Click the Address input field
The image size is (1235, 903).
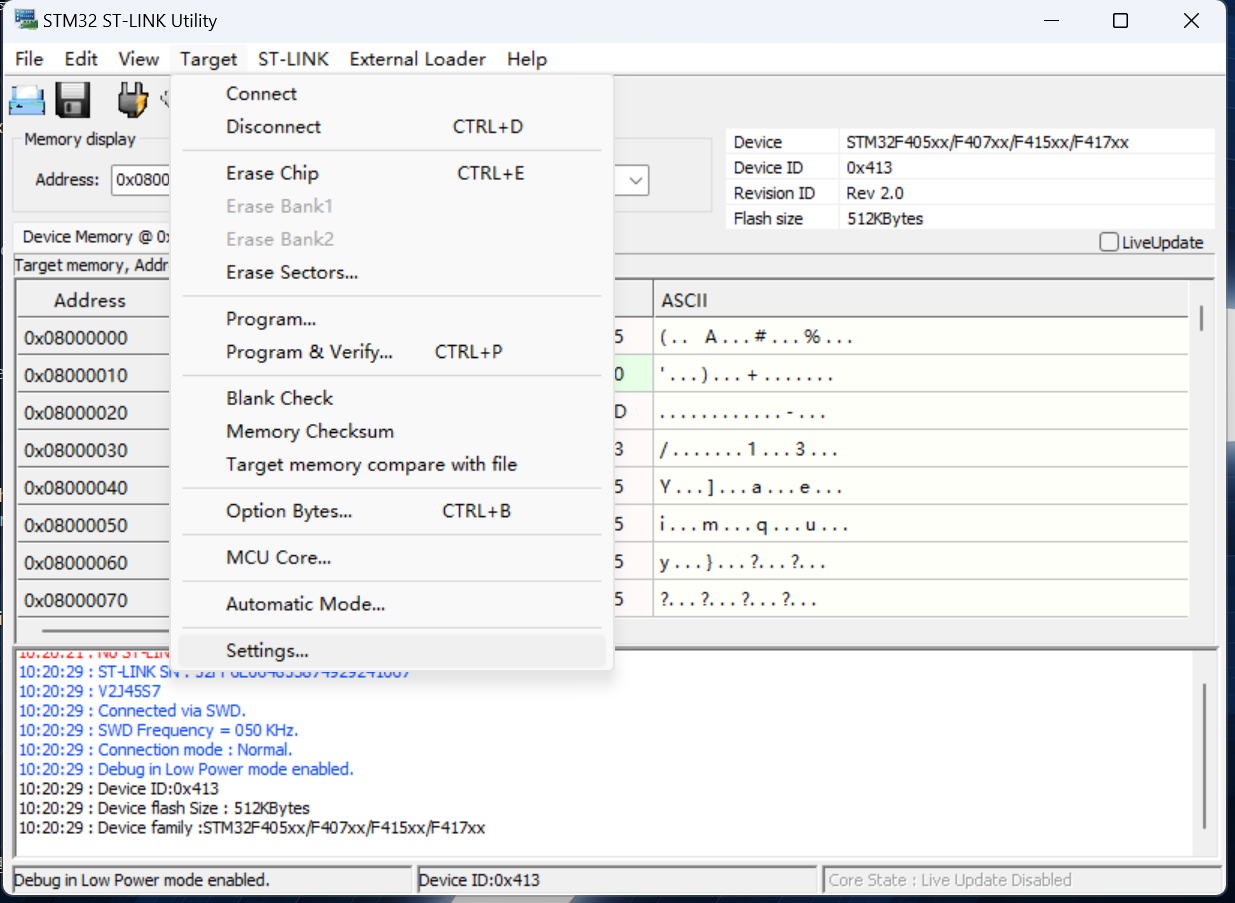coord(141,180)
